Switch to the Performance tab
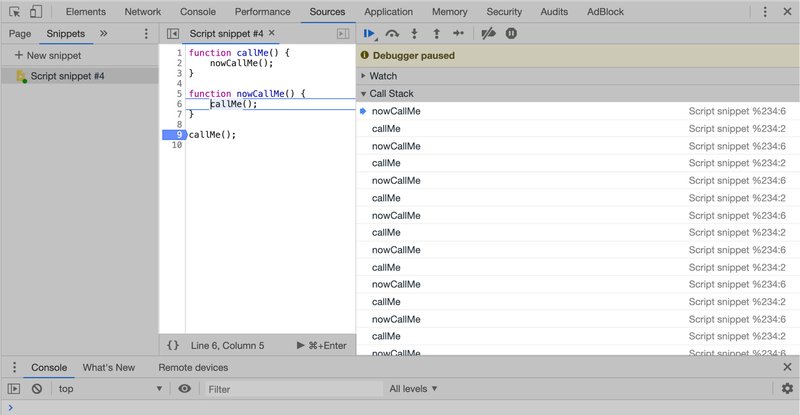 click(262, 11)
